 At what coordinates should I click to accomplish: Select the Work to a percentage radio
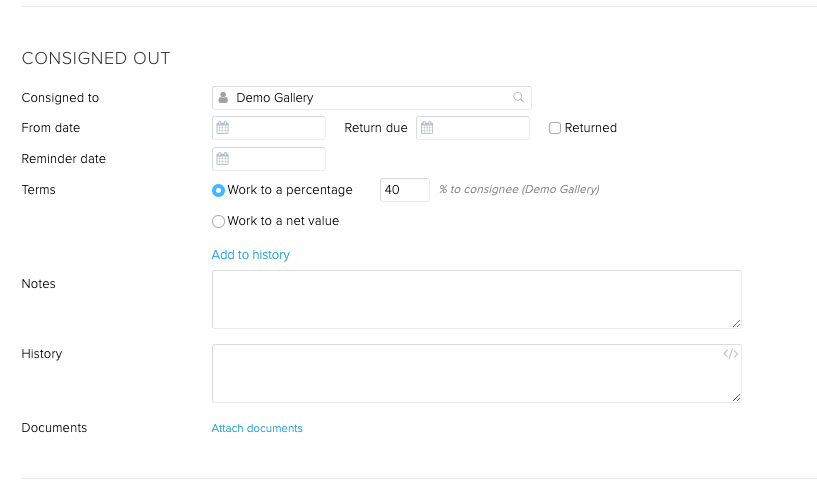pos(218,190)
